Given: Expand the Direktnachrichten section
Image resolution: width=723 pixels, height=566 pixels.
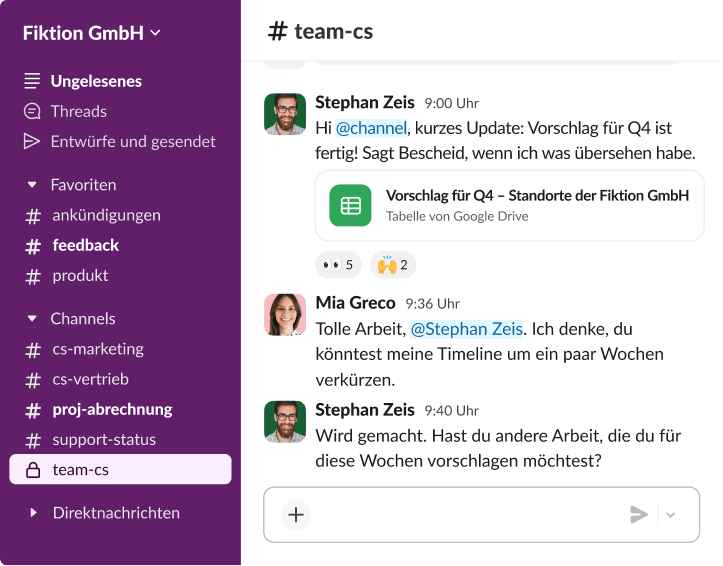Looking at the screenshot, I should pos(33,513).
